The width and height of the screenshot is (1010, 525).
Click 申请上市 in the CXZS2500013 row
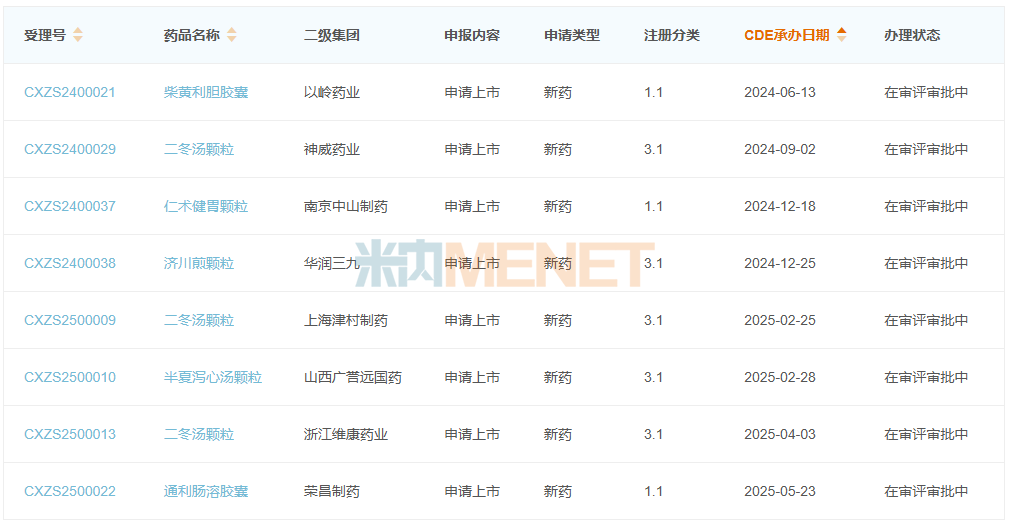coord(472,434)
